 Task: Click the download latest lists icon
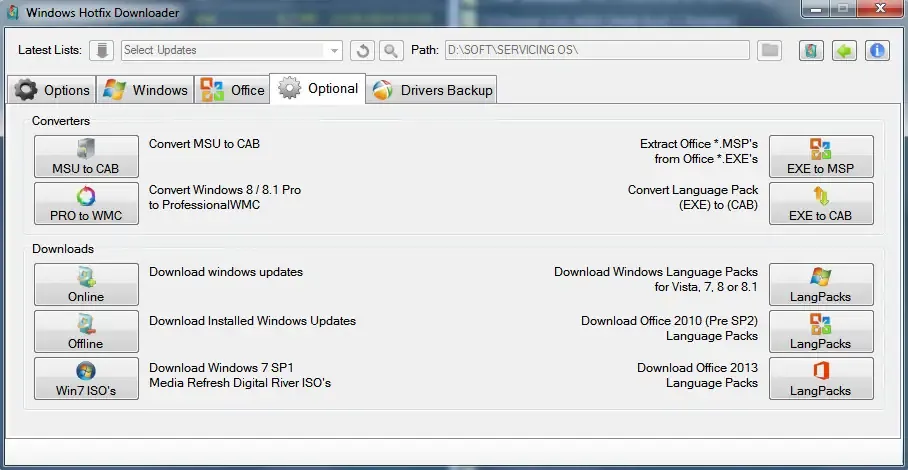102,50
